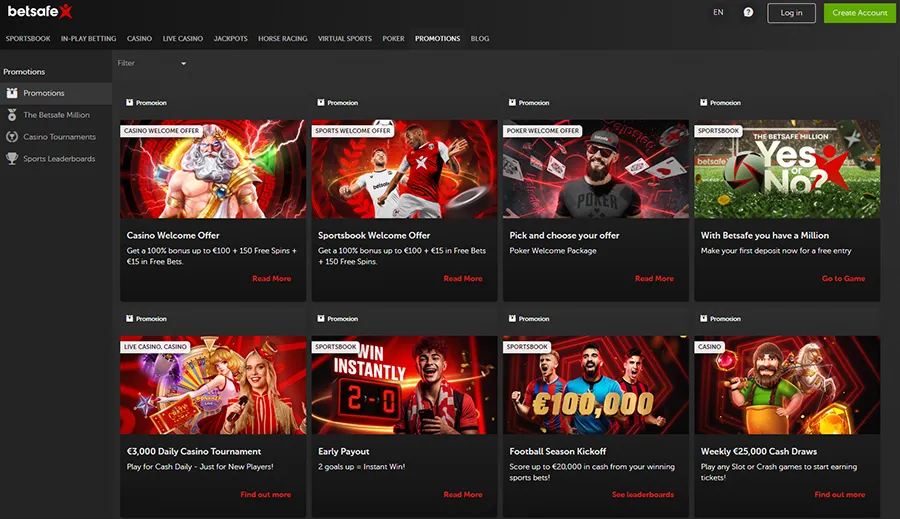Open Virtual Sports
This screenshot has height=519, width=900.
[x=345, y=38]
